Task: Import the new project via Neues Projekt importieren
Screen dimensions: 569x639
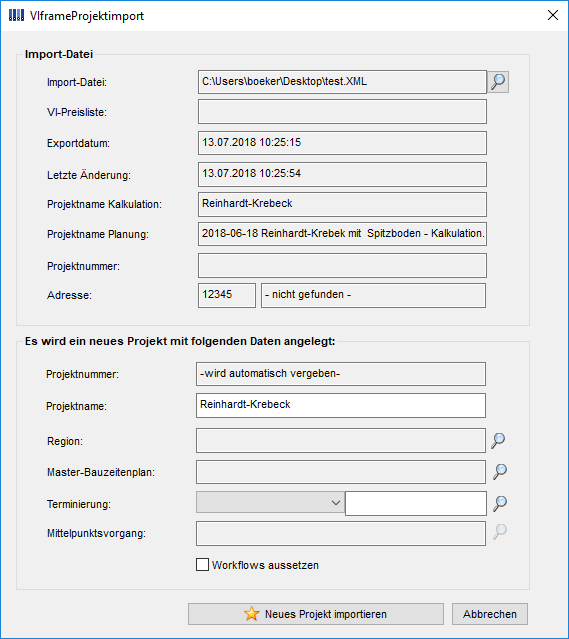Action: (316, 614)
